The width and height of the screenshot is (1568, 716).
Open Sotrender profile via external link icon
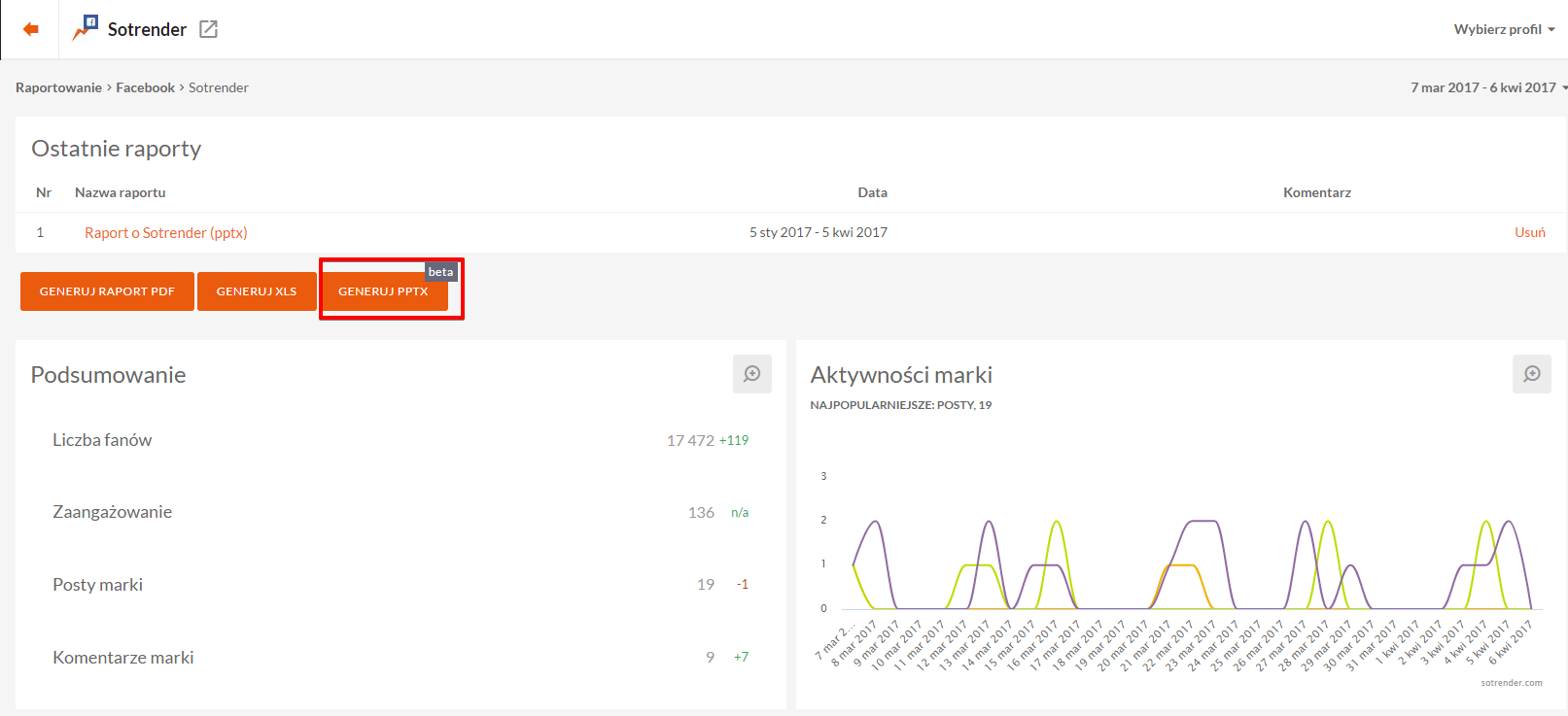pos(208,29)
